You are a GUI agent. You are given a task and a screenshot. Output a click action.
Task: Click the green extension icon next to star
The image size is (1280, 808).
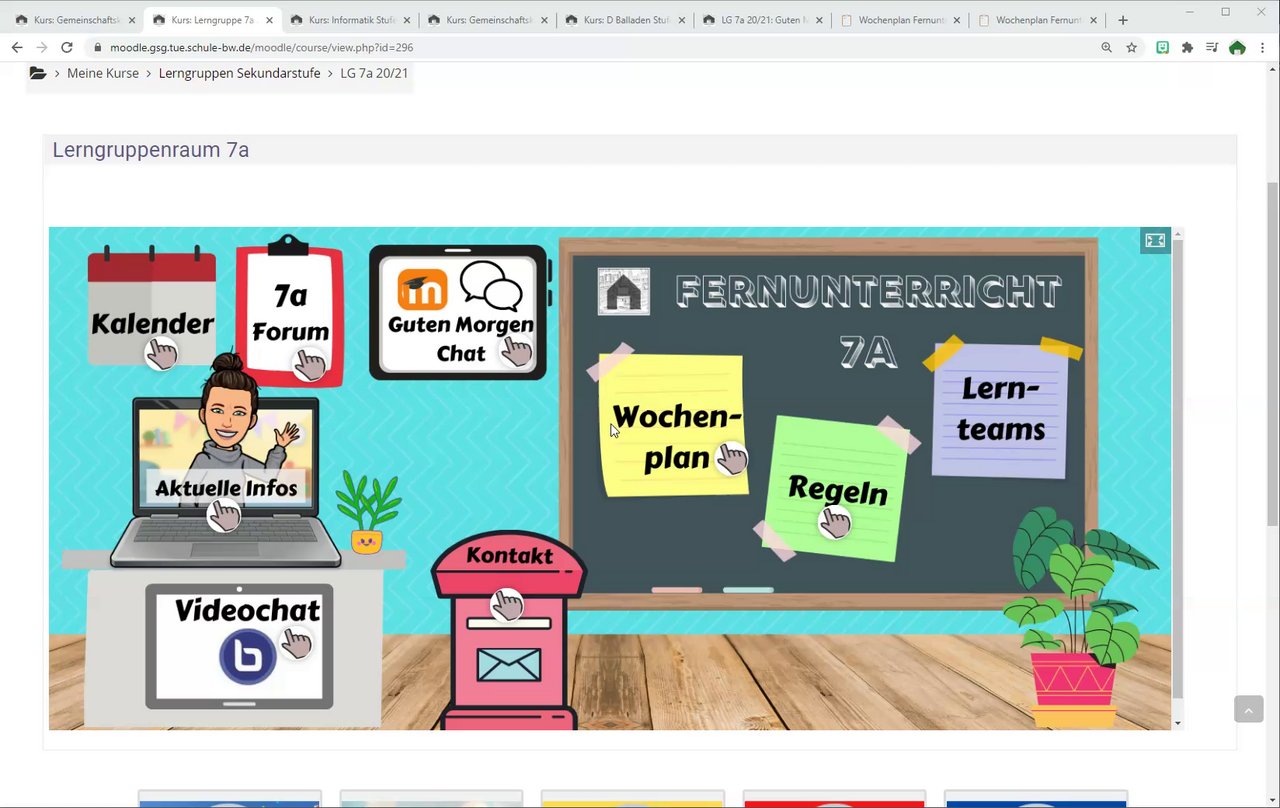coord(1162,47)
